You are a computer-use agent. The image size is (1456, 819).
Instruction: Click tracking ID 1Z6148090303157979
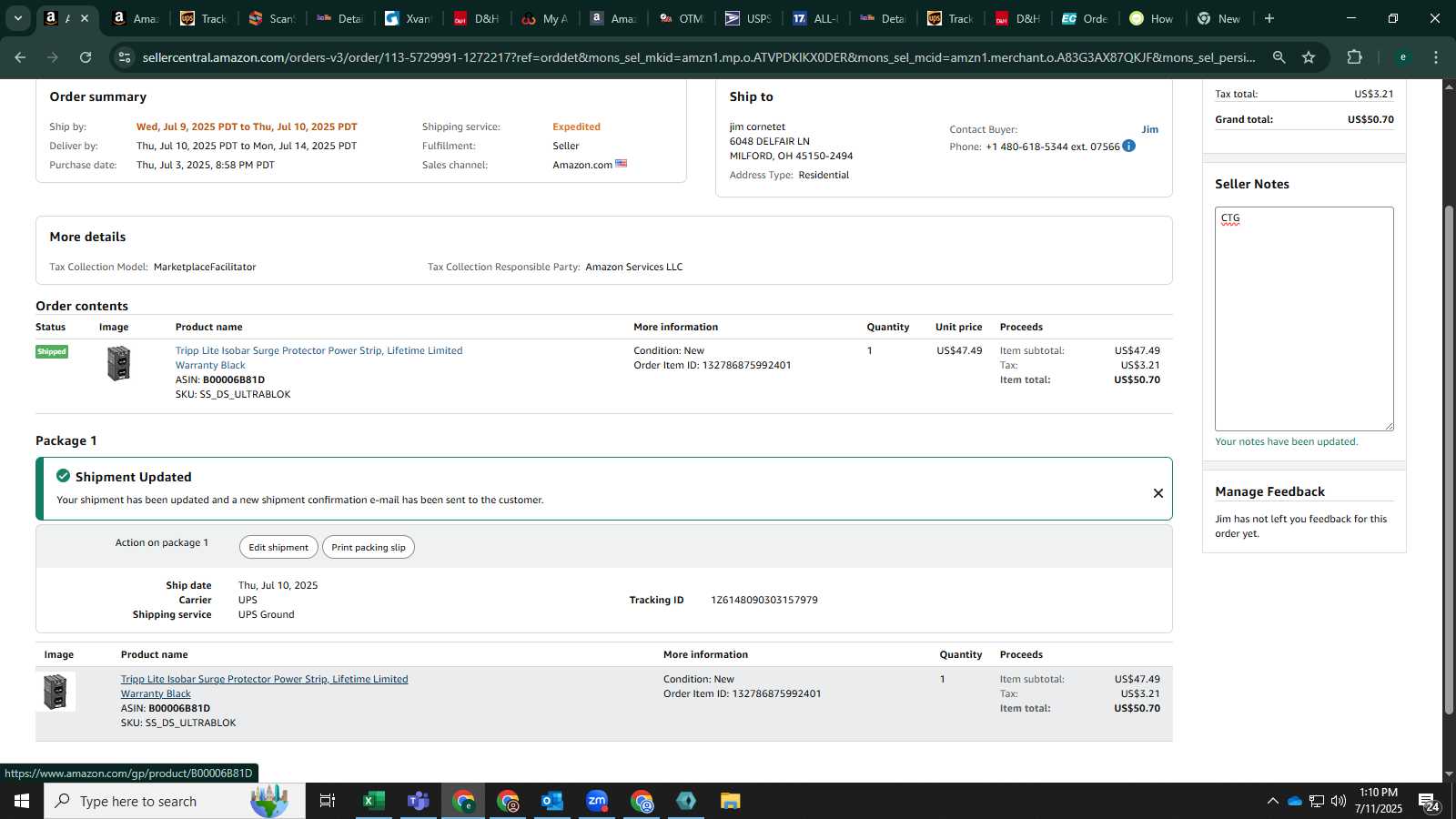pos(764,600)
